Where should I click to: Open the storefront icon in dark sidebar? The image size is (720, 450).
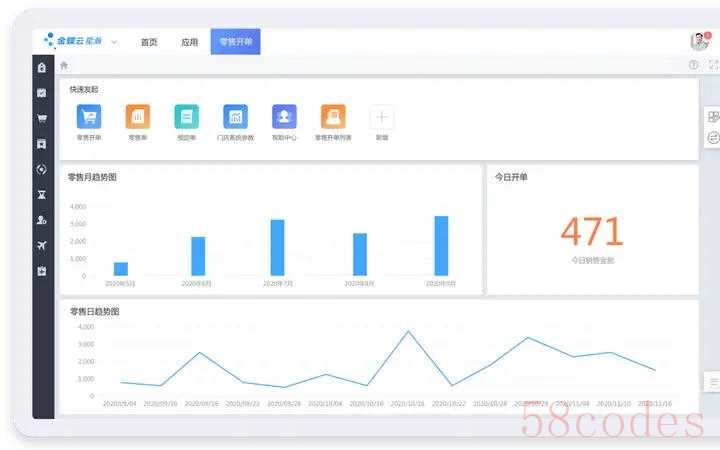42,144
